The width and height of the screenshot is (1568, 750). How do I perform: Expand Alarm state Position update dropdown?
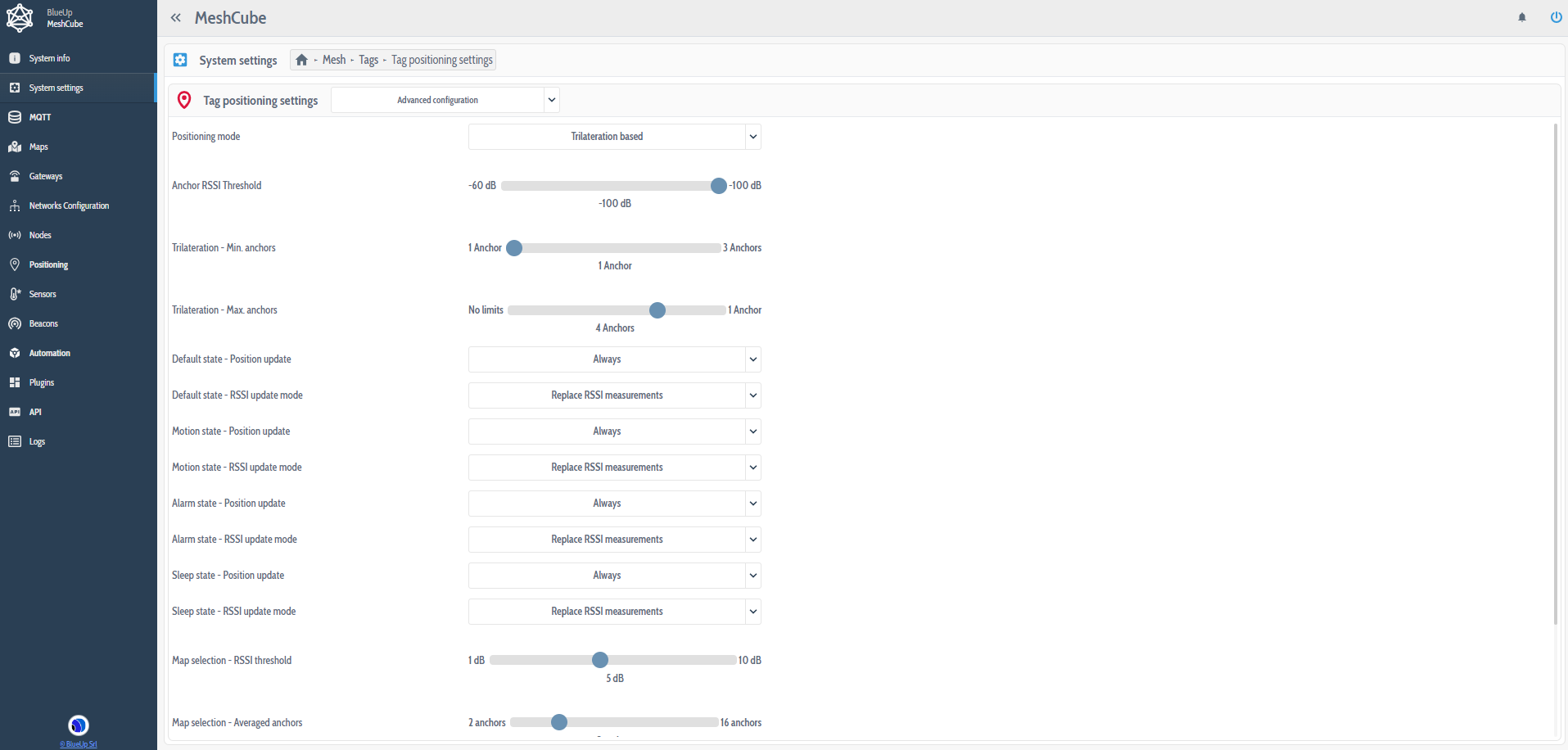tap(614, 504)
